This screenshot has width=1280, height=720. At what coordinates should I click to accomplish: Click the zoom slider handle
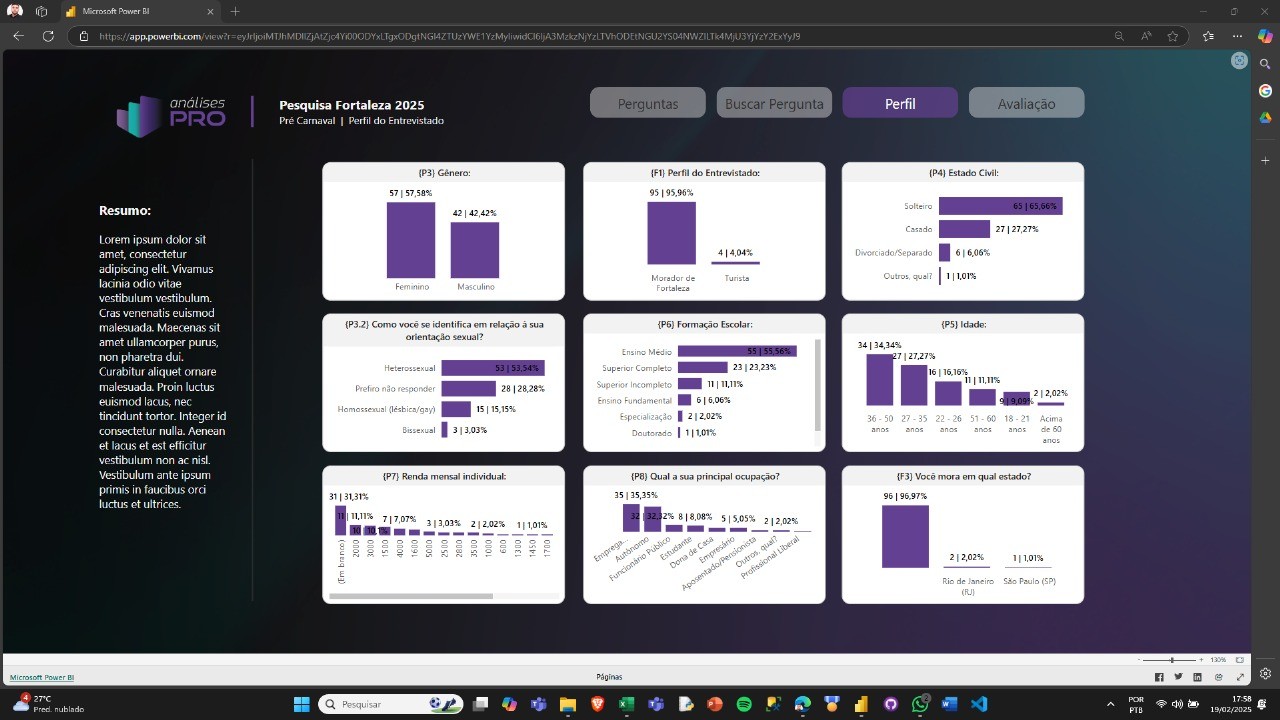click(x=1172, y=660)
